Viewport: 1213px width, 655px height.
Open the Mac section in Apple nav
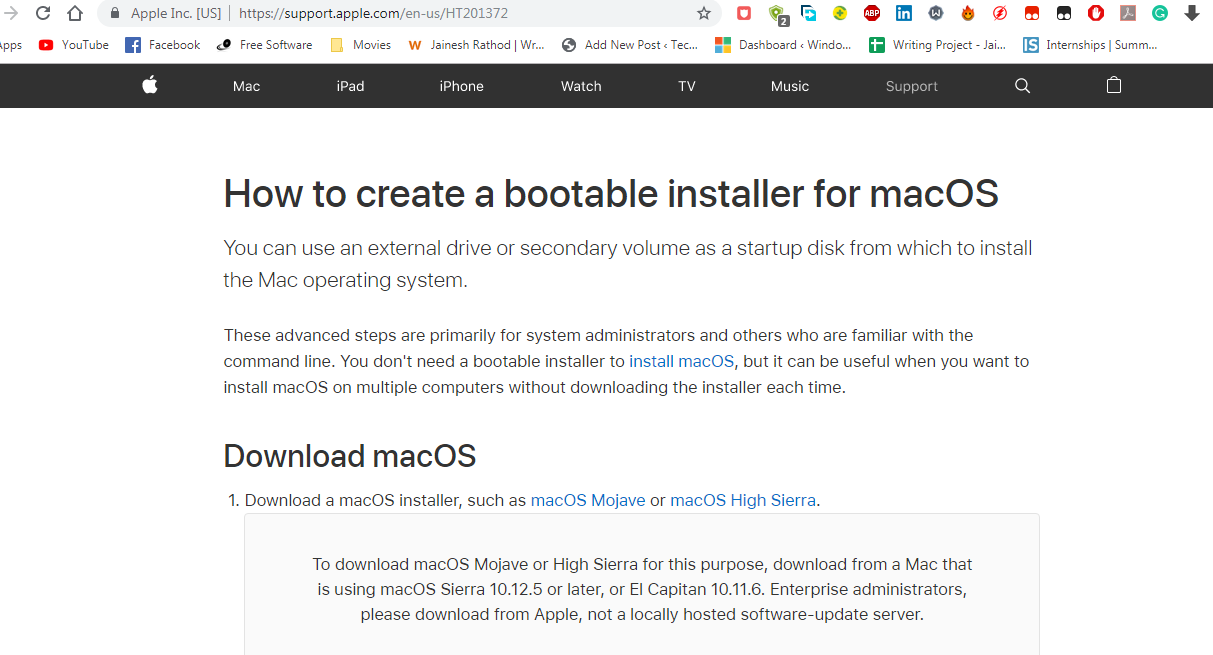click(247, 86)
